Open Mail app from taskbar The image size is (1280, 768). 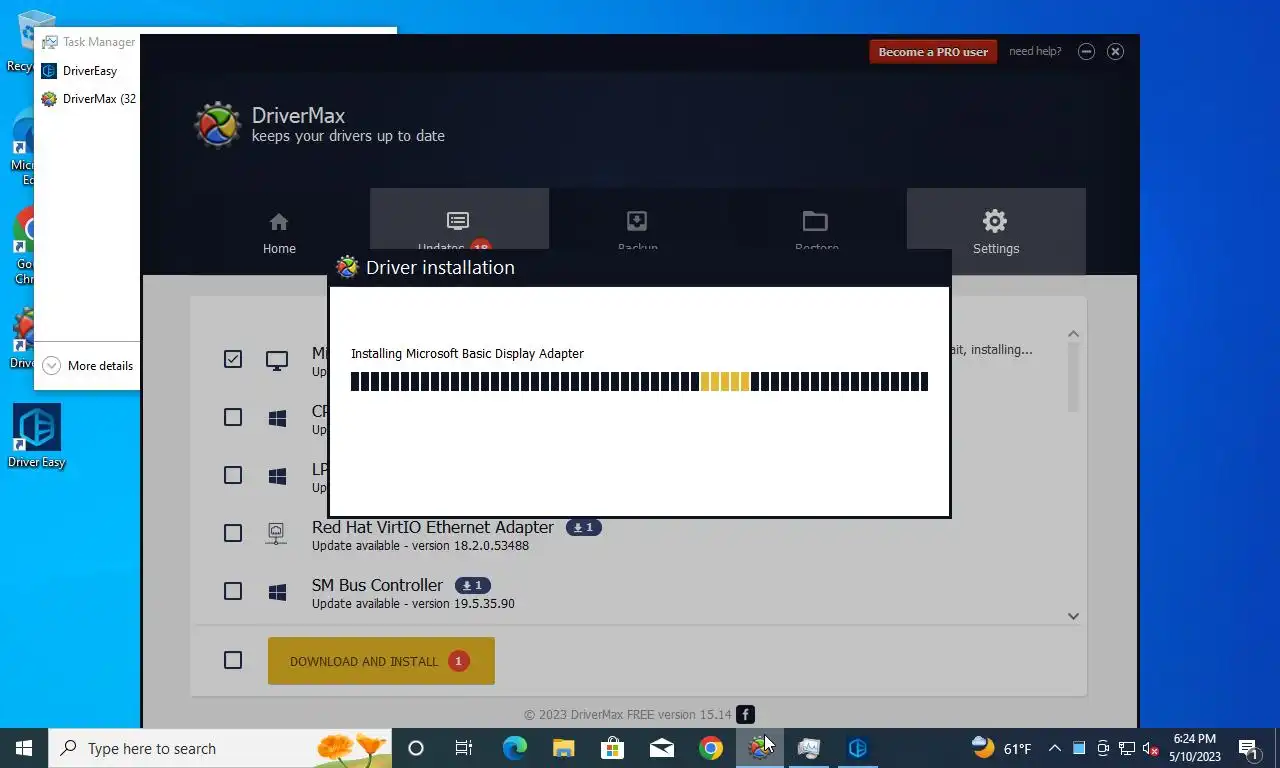pyautogui.click(x=661, y=748)
